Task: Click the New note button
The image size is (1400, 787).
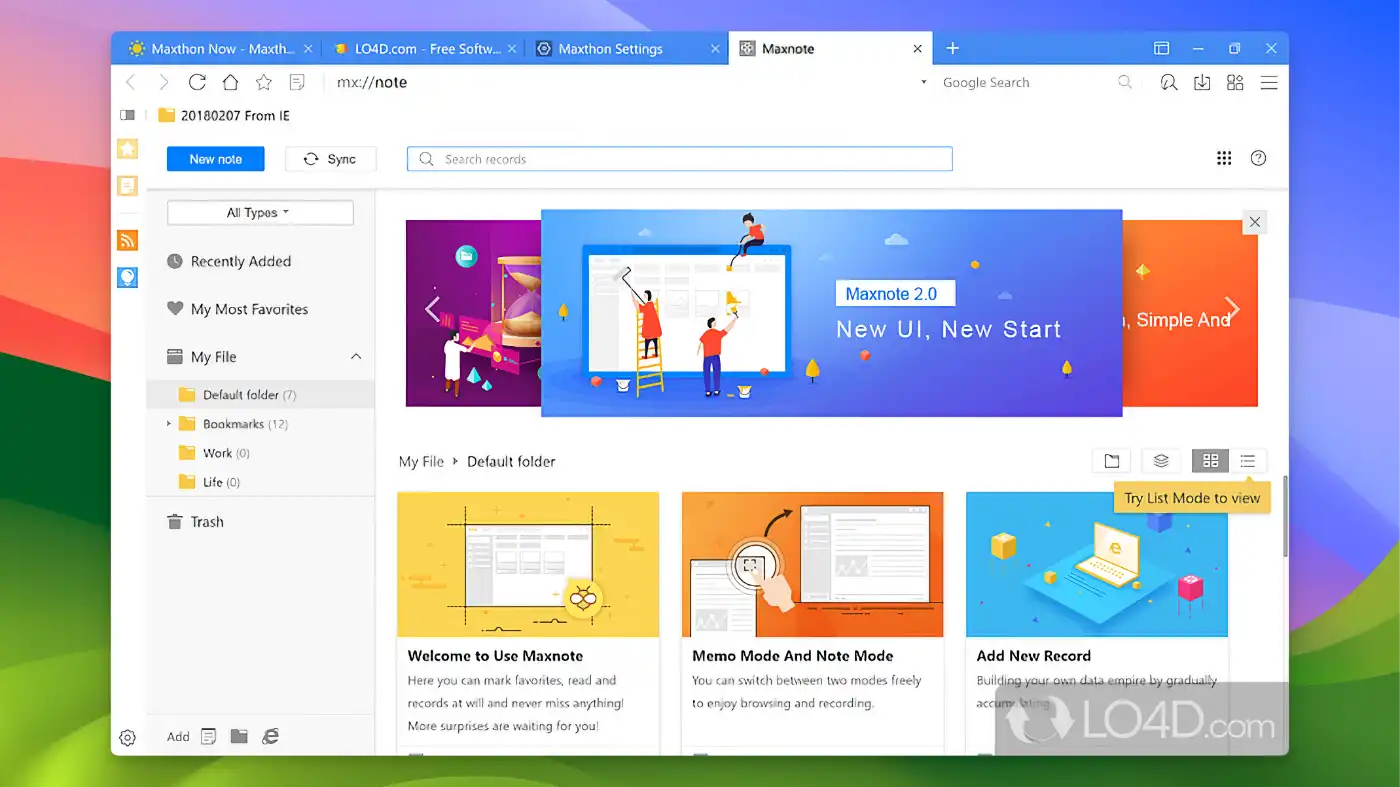Action: 215,158
